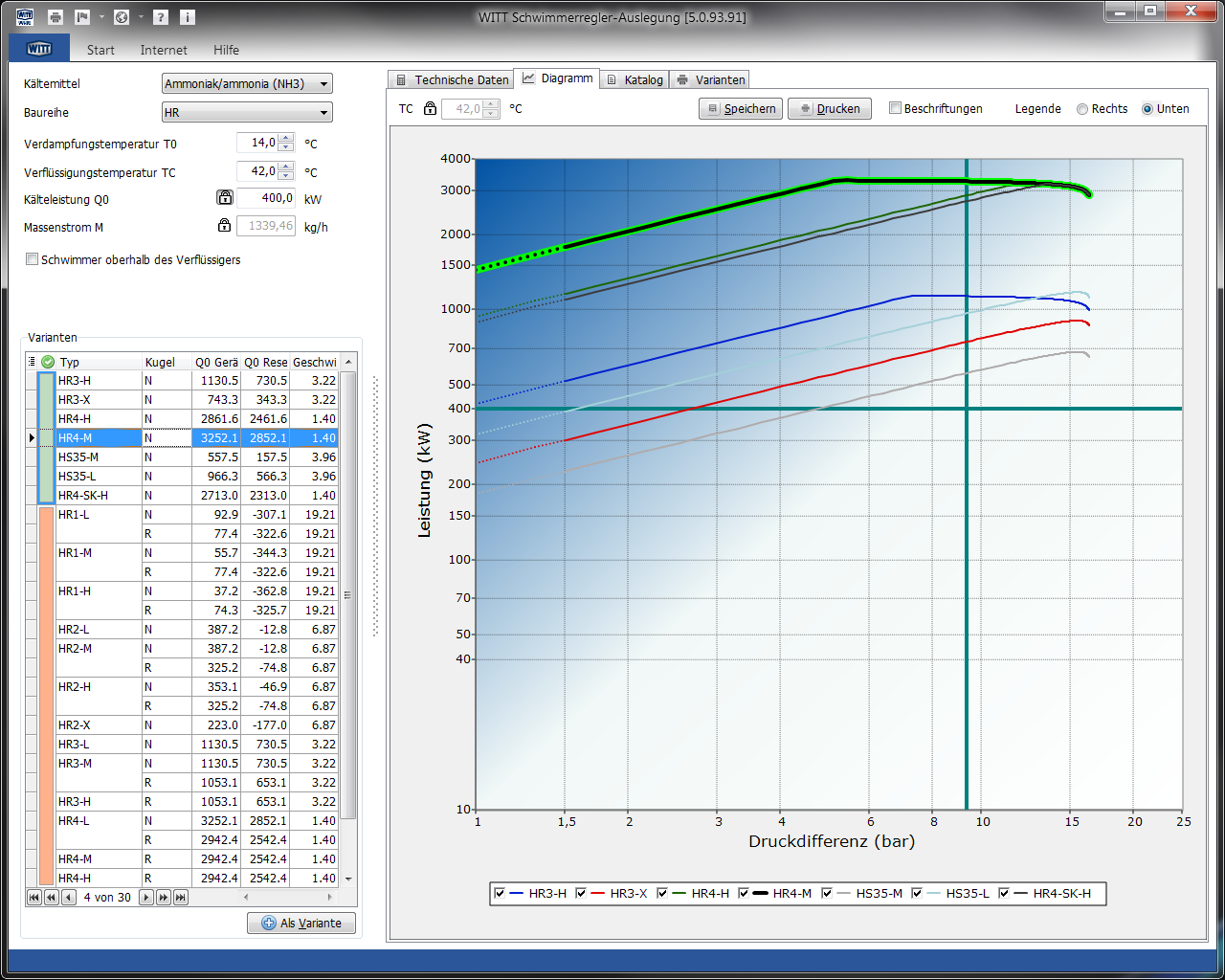1225x980 pixels.
Task: Open the Kältemittel ammonia dropdown
Action: (x=247, y=84)
